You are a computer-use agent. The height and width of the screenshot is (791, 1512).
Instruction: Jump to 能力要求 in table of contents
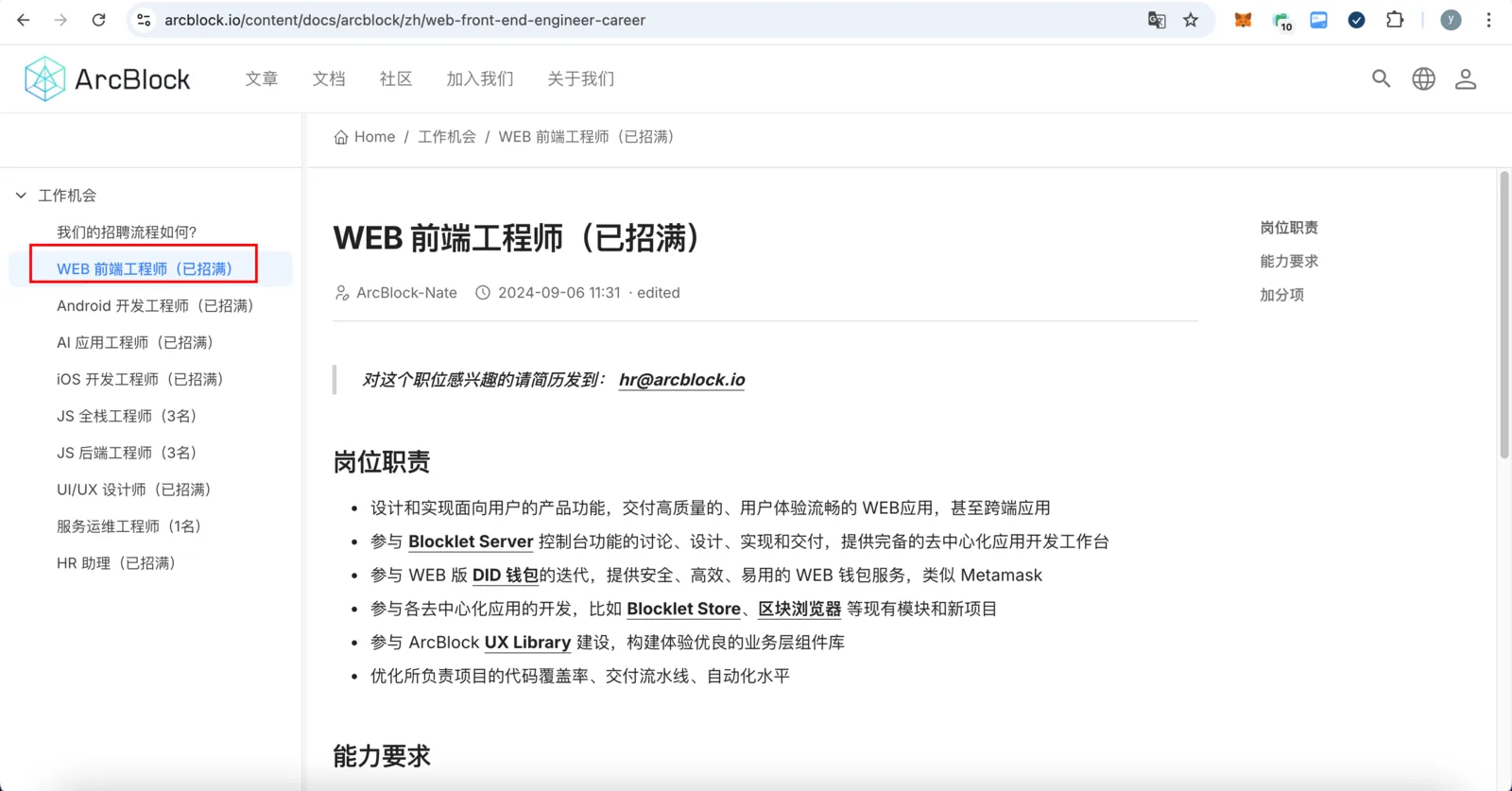(x=1289, y=261)
